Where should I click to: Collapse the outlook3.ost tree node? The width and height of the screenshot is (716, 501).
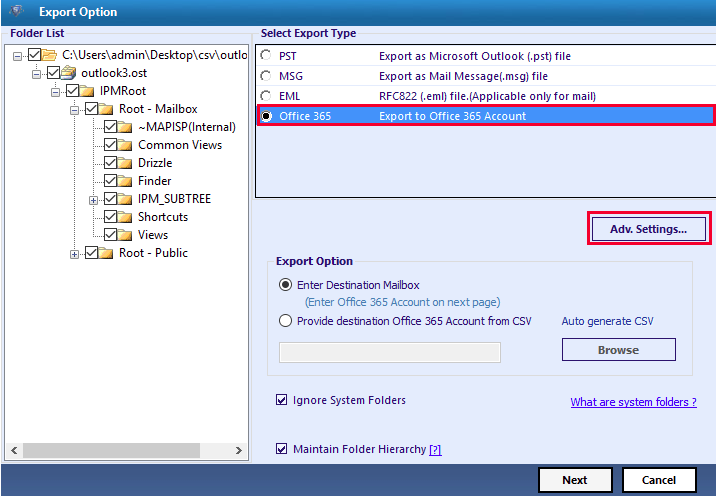36,74
